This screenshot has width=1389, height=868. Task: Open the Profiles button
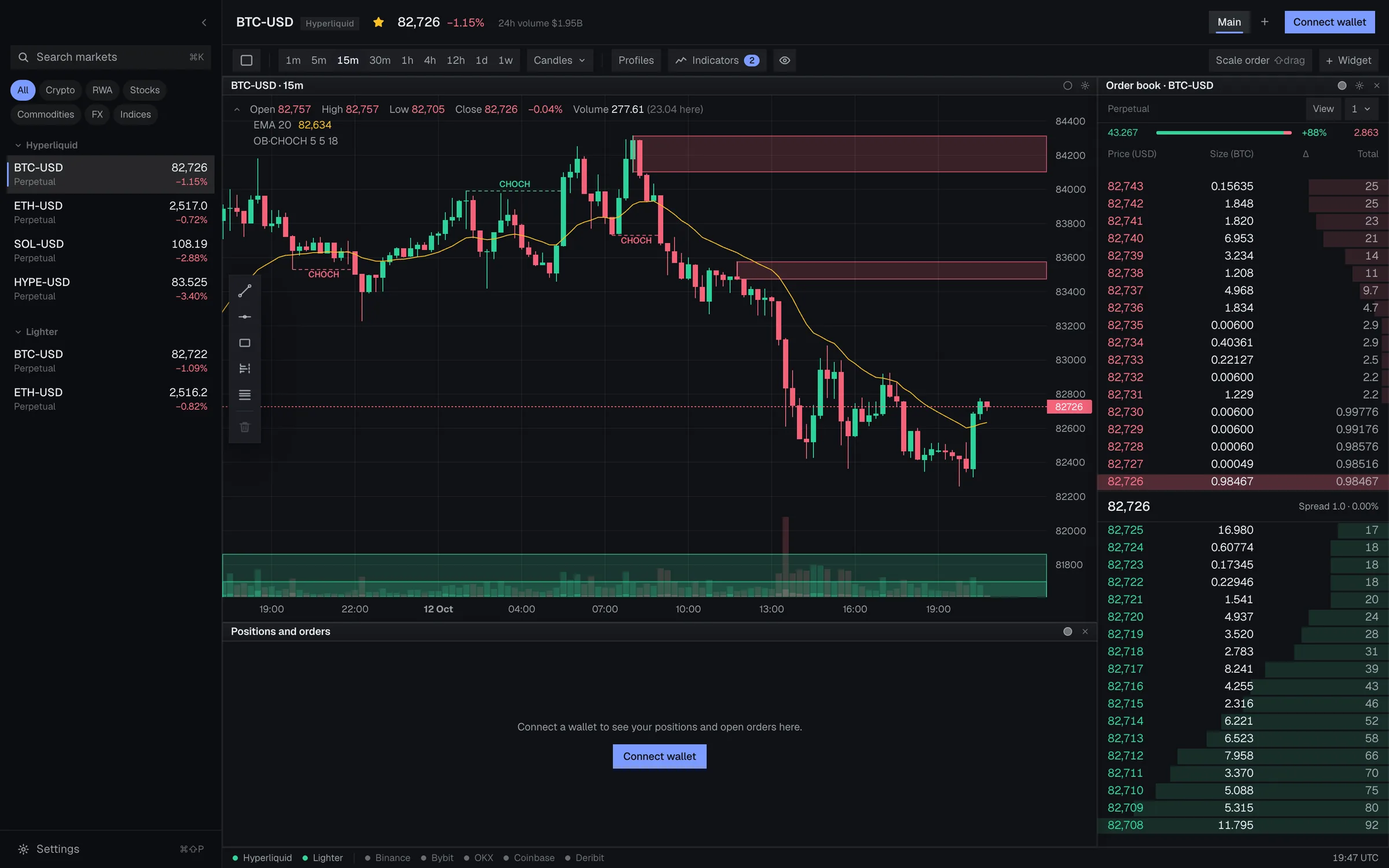tap(635, 60)
